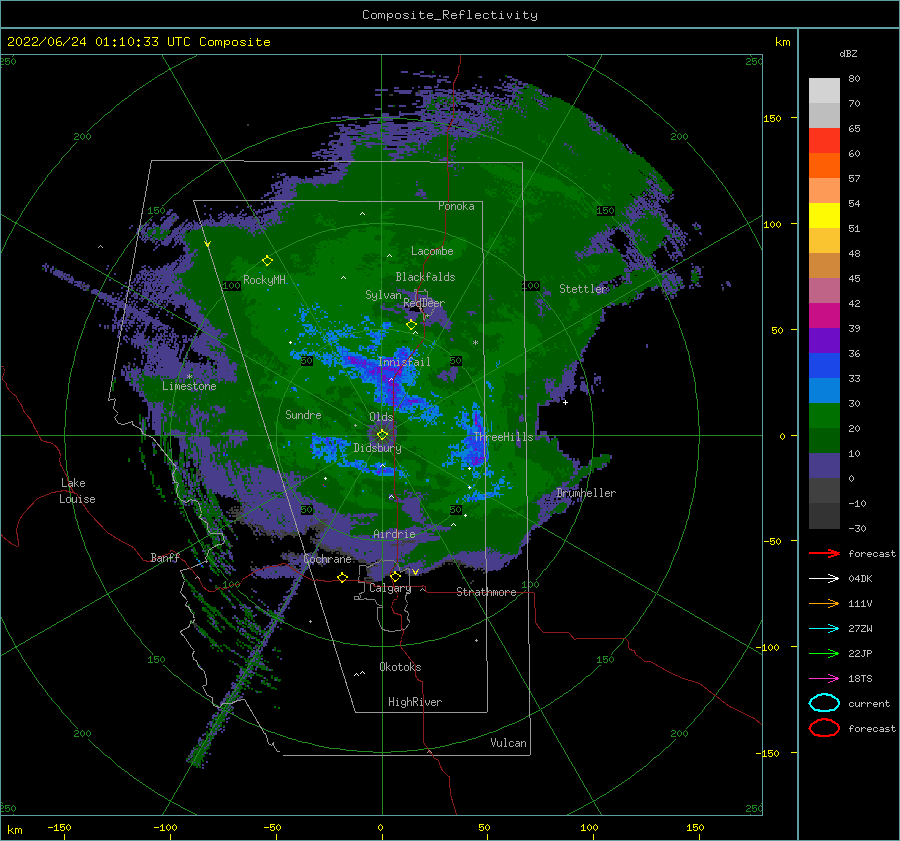Click the ThreeHills label
The height and width of the screenshot is (841, 900).
(503, 437)
